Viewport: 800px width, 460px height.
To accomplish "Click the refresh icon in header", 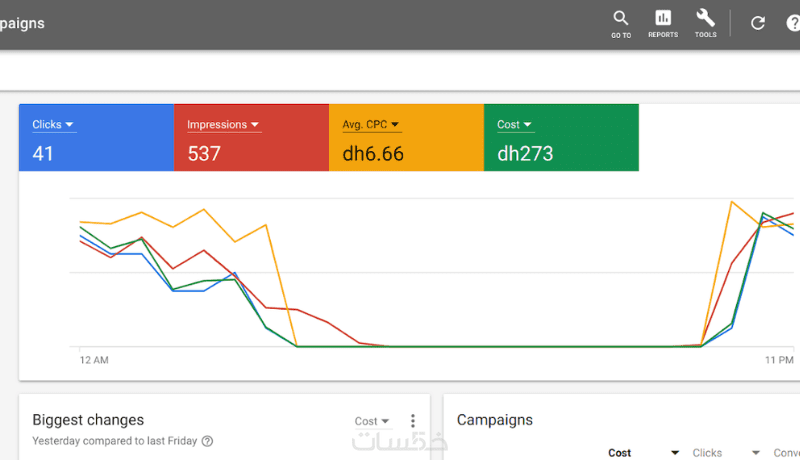I will tap(758, 23).
